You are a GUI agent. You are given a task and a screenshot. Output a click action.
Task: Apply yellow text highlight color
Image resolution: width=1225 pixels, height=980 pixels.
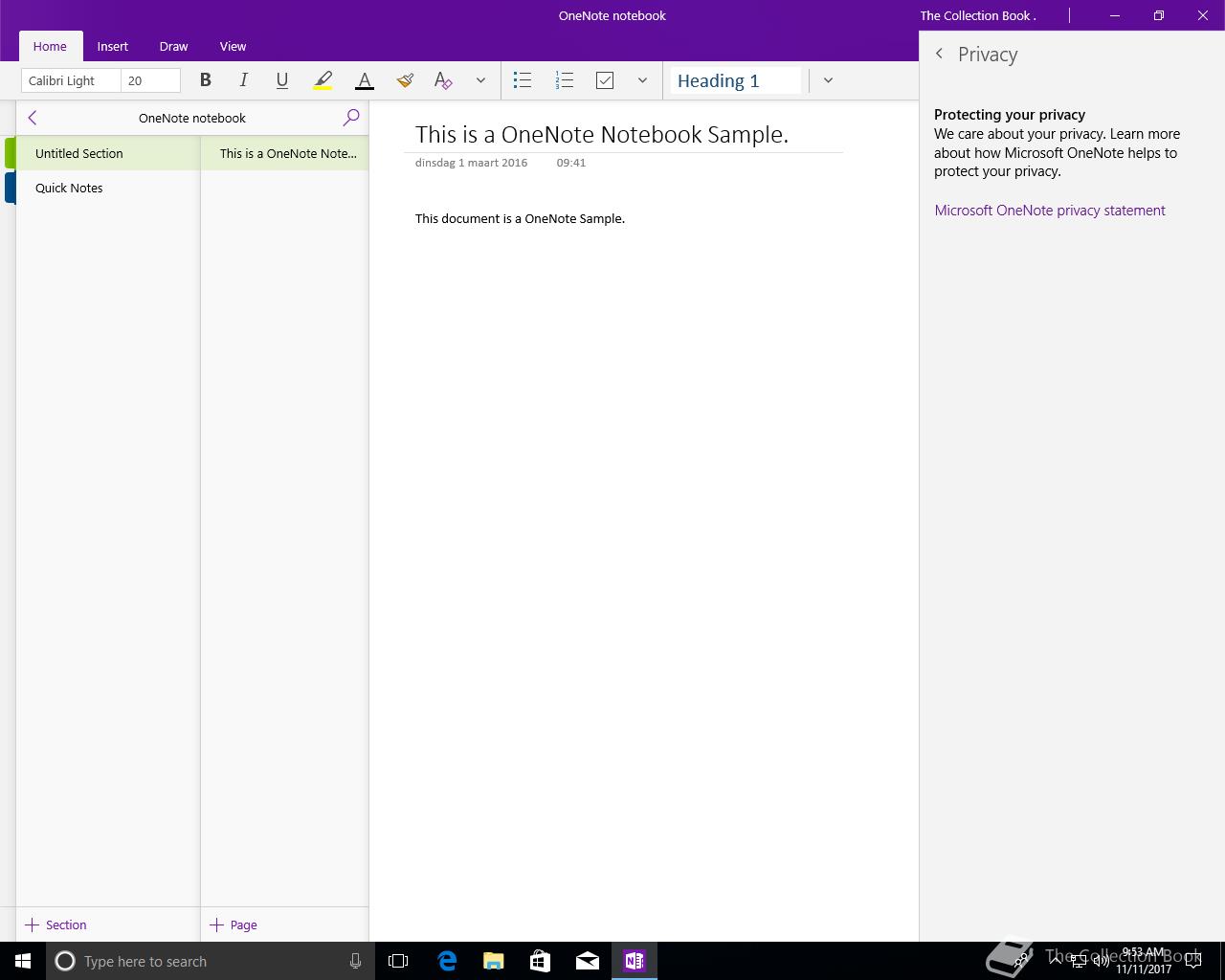pyautogui.click(x=323, y=80)
